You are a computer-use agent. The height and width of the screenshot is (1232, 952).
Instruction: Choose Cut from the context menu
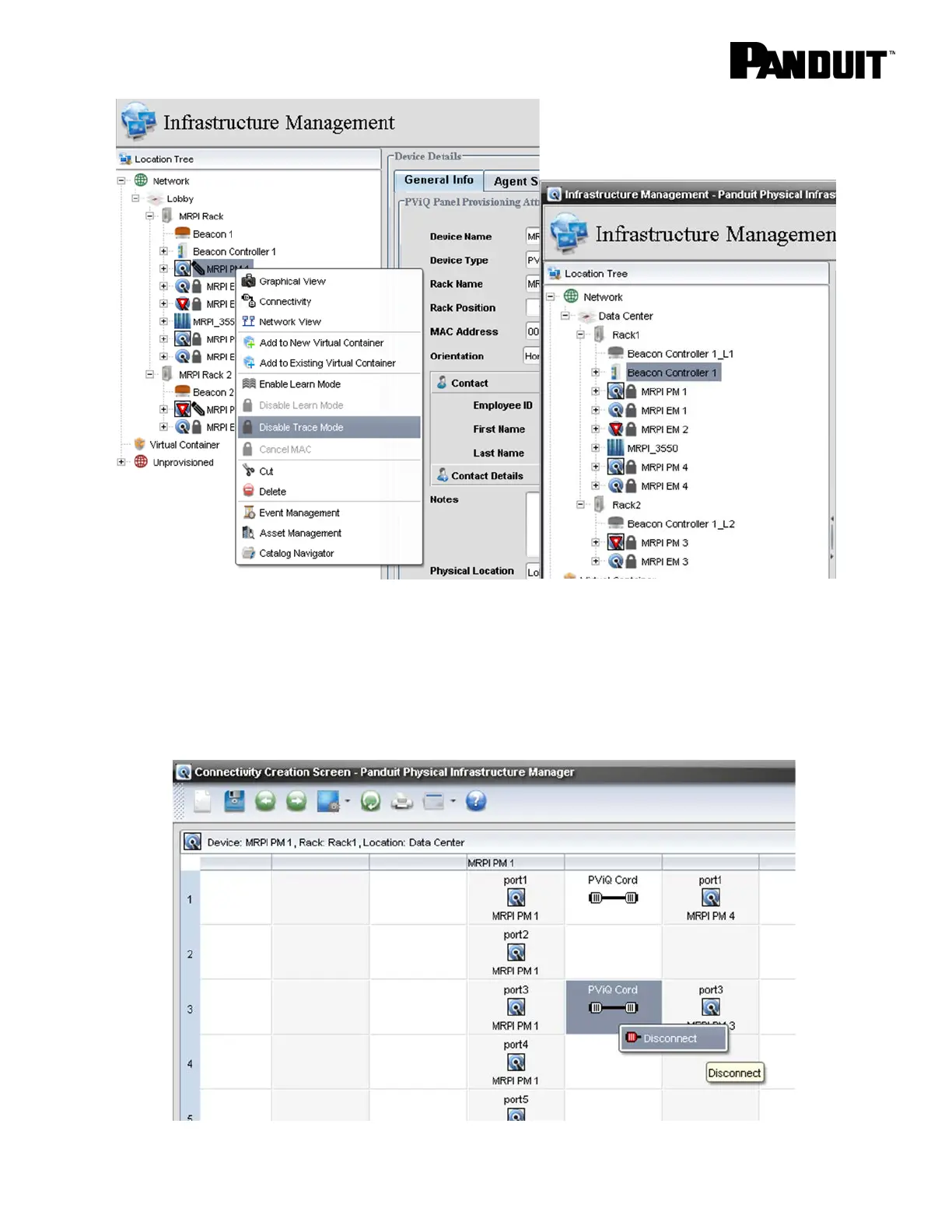pos(266,471)
